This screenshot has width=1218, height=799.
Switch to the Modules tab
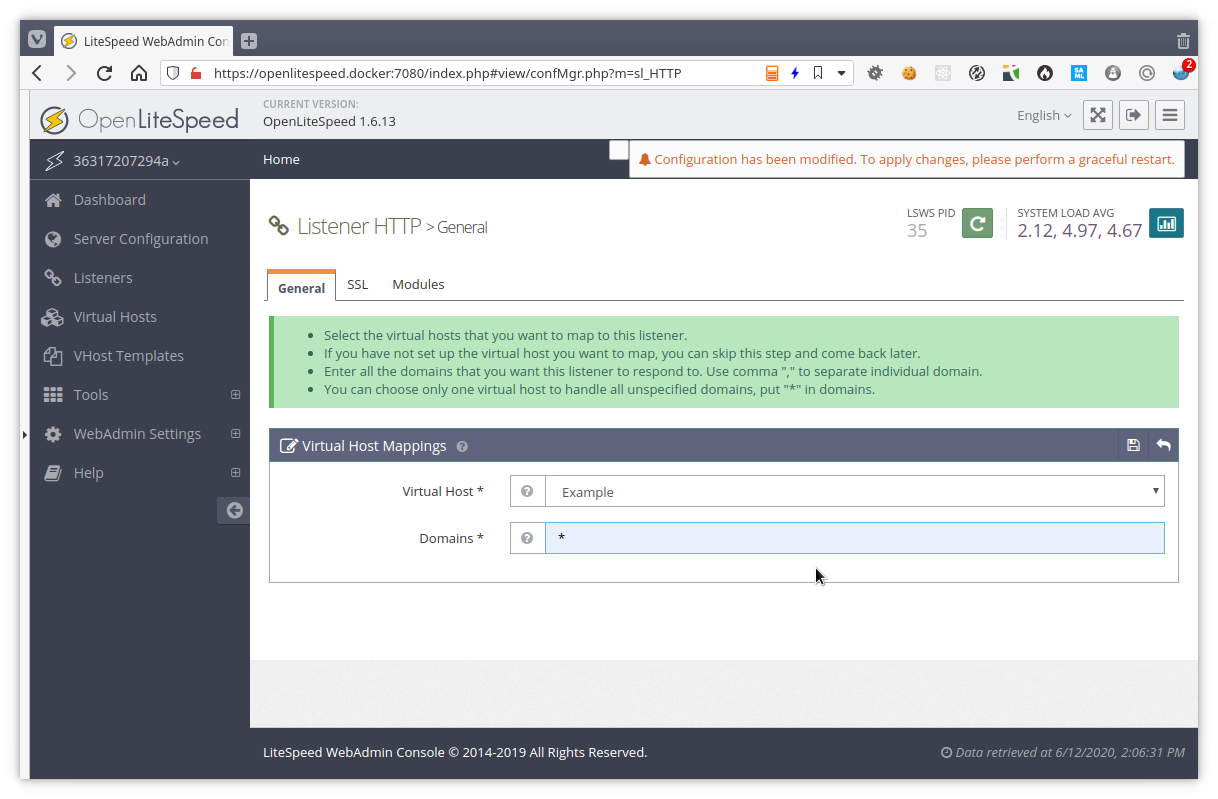tap(417, 284)
